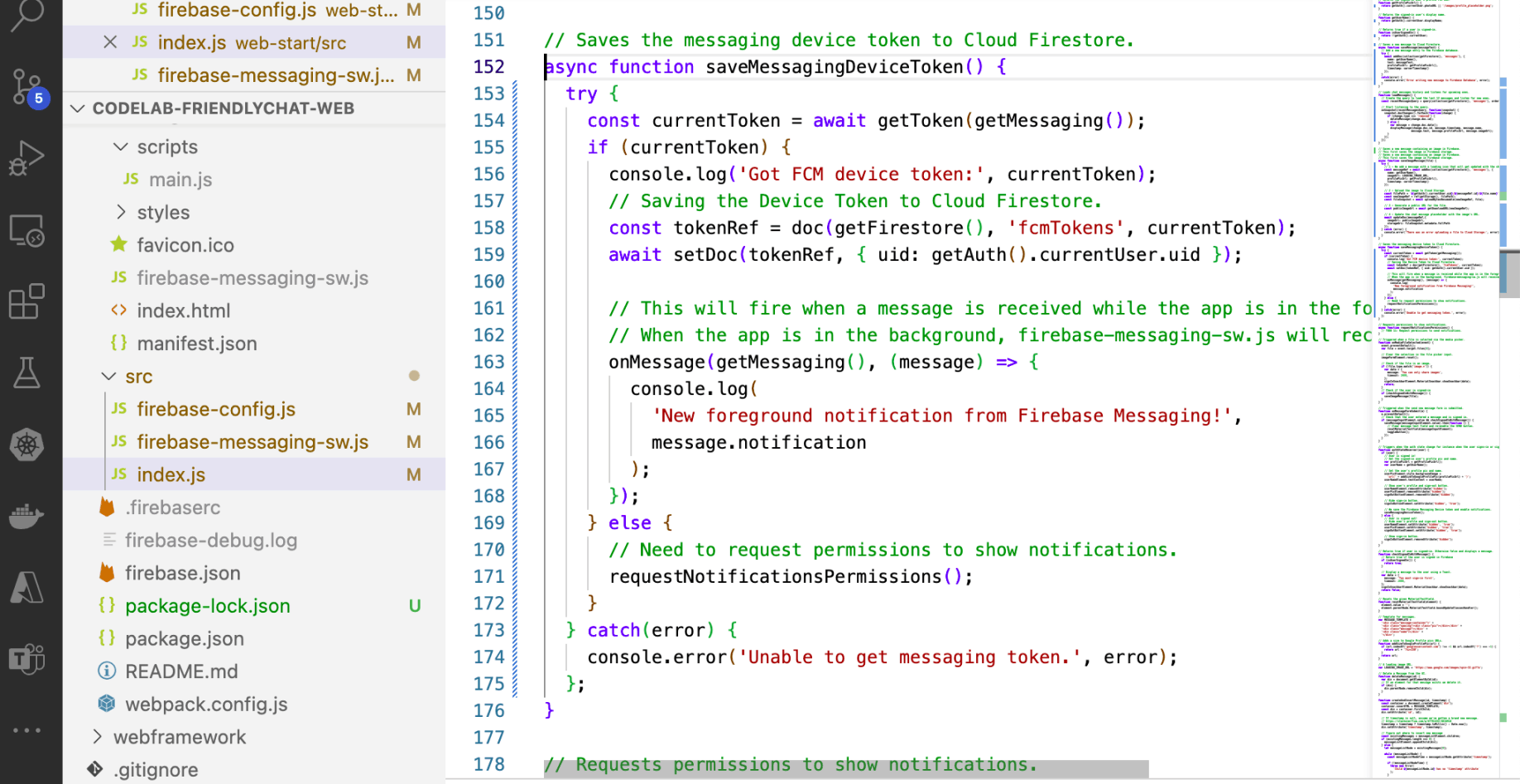Open firebase-config.js in src folder
Image resolution: width=1520 pixels, height=784 pixels.
pos(216,409)
